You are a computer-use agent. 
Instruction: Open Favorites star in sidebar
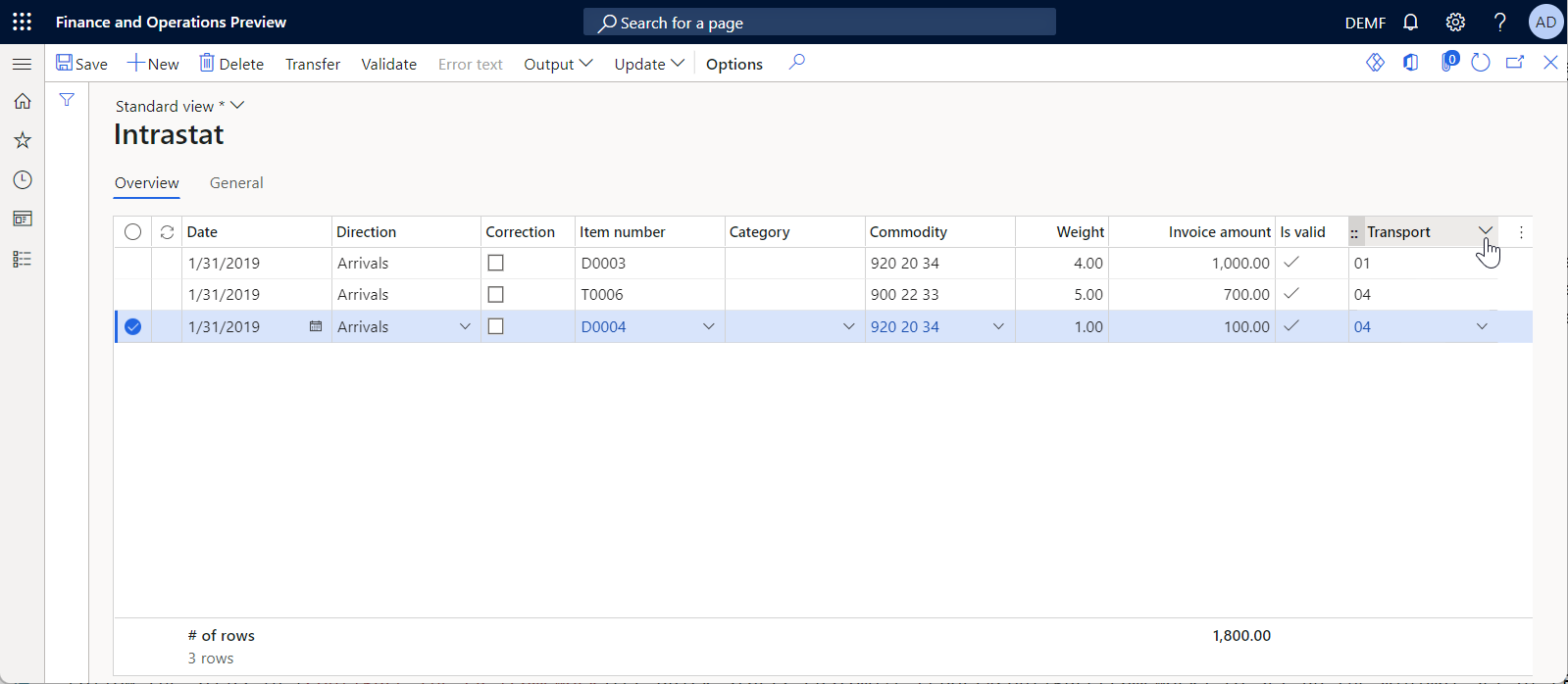[x=22, y=140]
